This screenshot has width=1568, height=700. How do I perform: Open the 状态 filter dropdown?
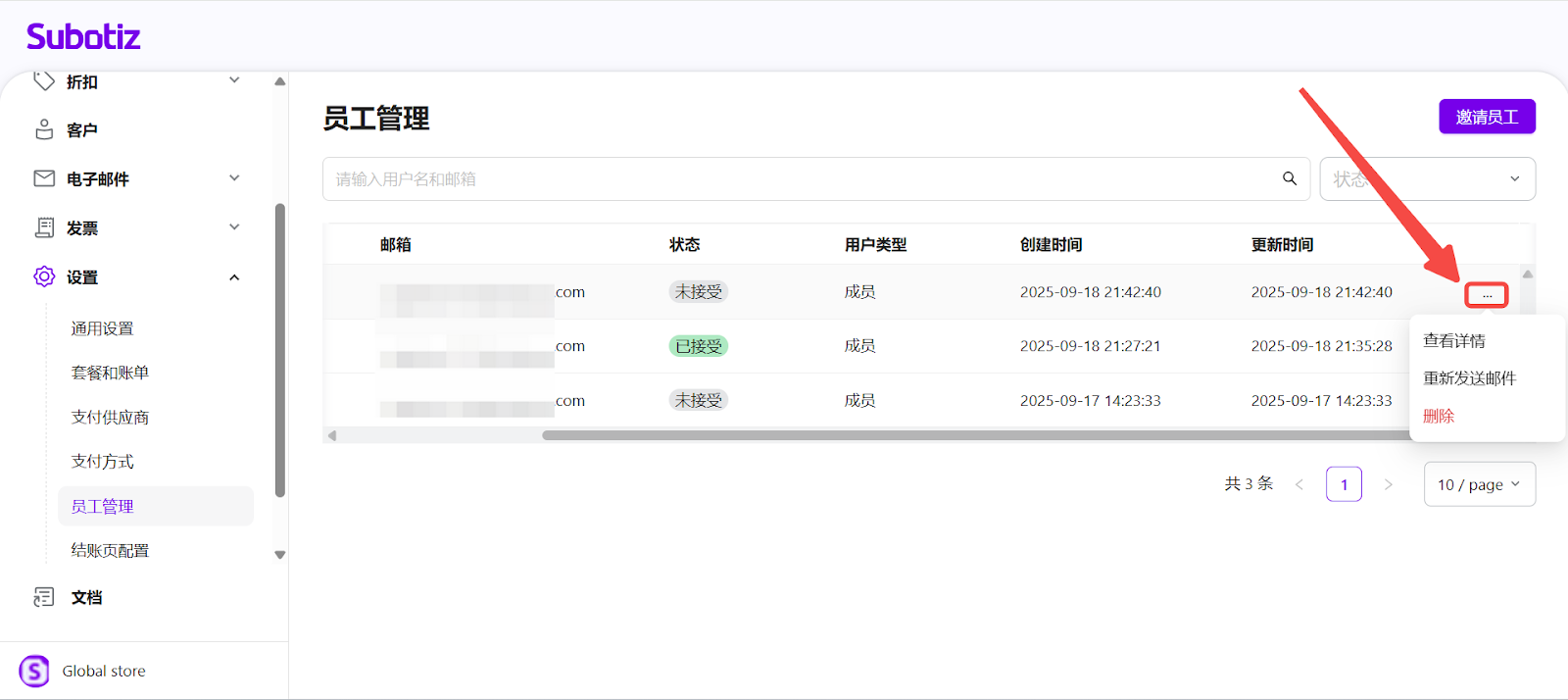pyautogui.click(x=1427, y=179)
